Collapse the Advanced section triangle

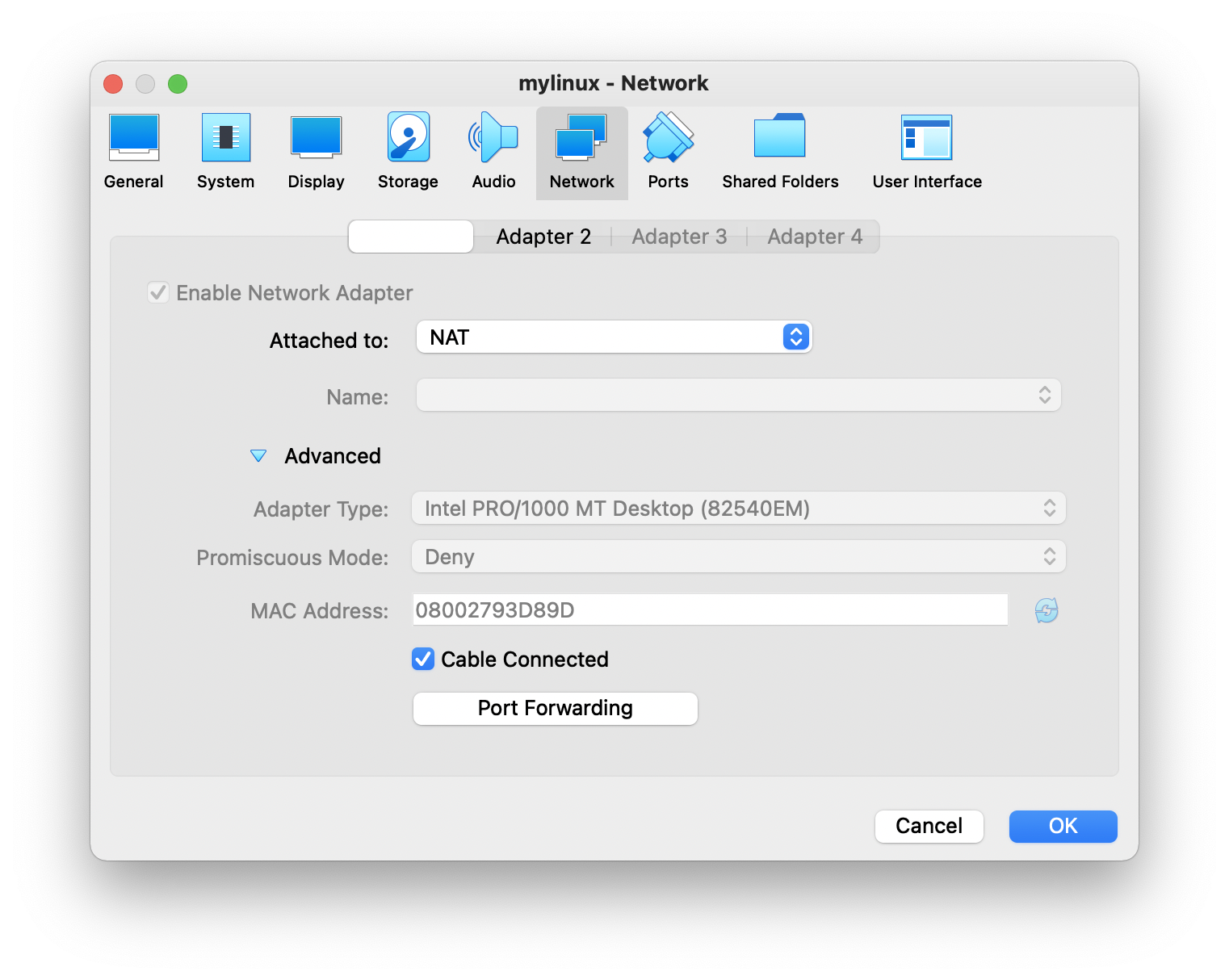[258, 456]
